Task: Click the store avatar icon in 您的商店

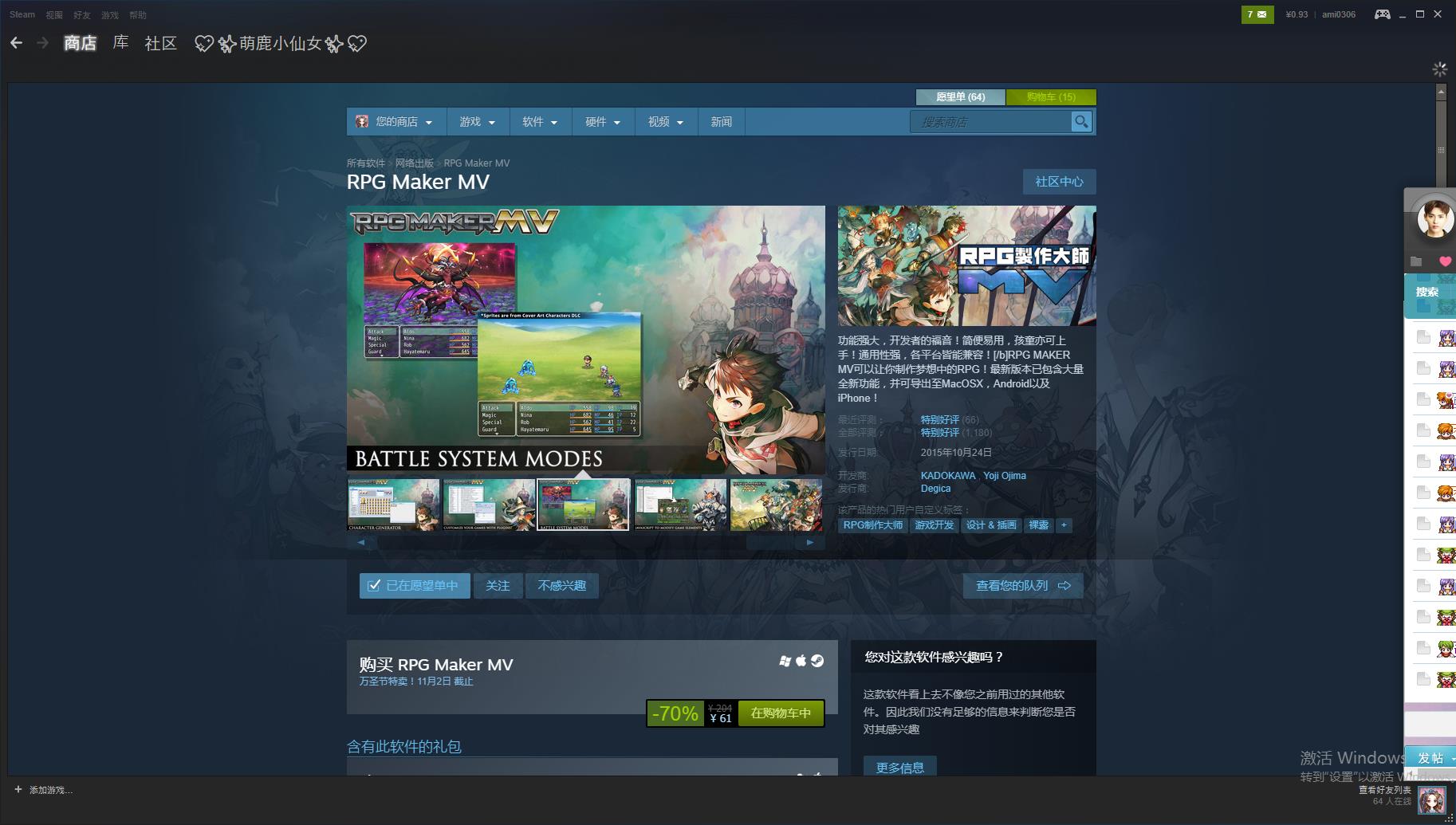Action: 362,121
